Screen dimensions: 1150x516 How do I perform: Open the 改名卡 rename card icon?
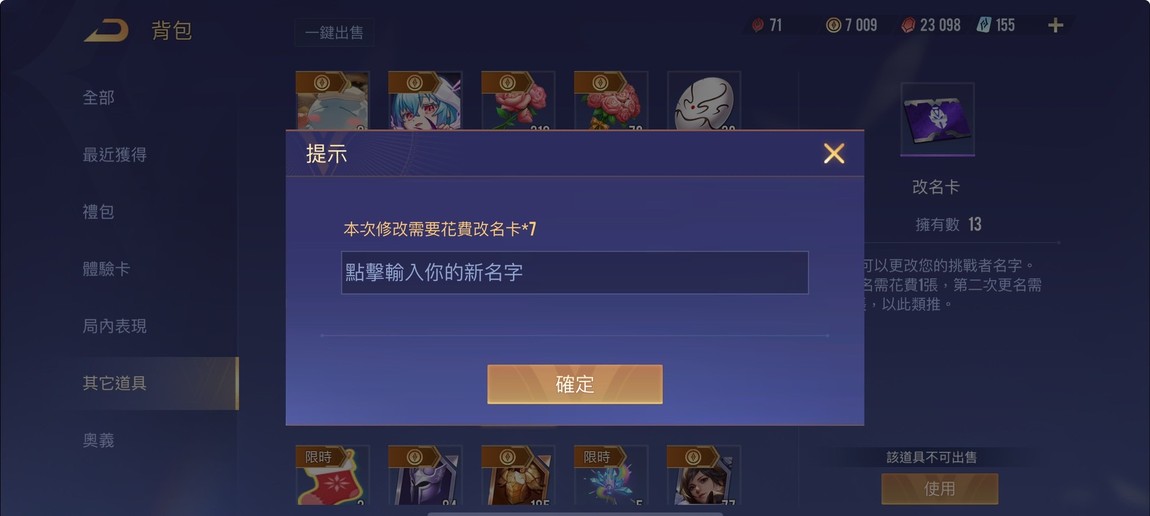coord(937,119)
